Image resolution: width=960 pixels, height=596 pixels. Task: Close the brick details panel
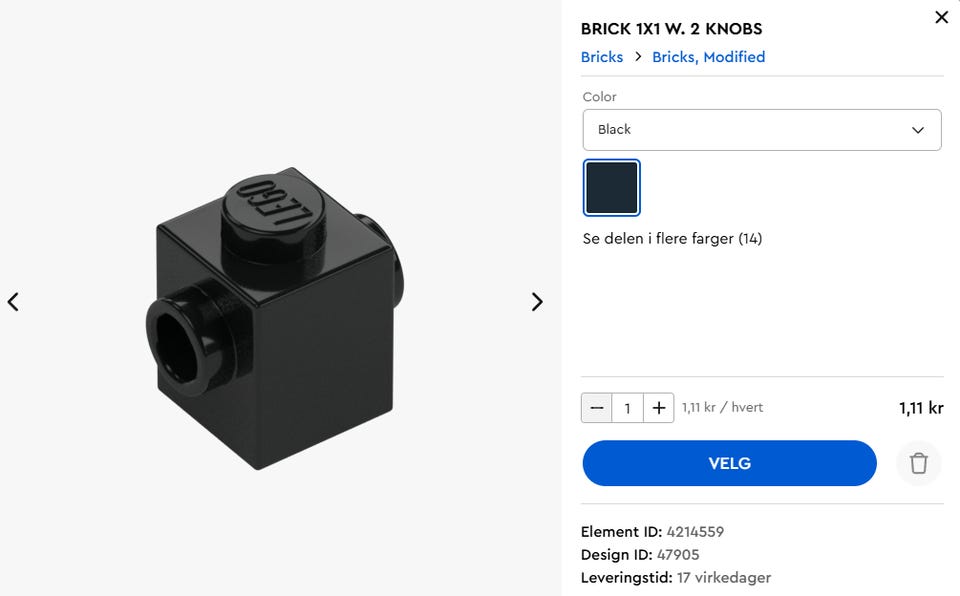(x=942, y=17)
